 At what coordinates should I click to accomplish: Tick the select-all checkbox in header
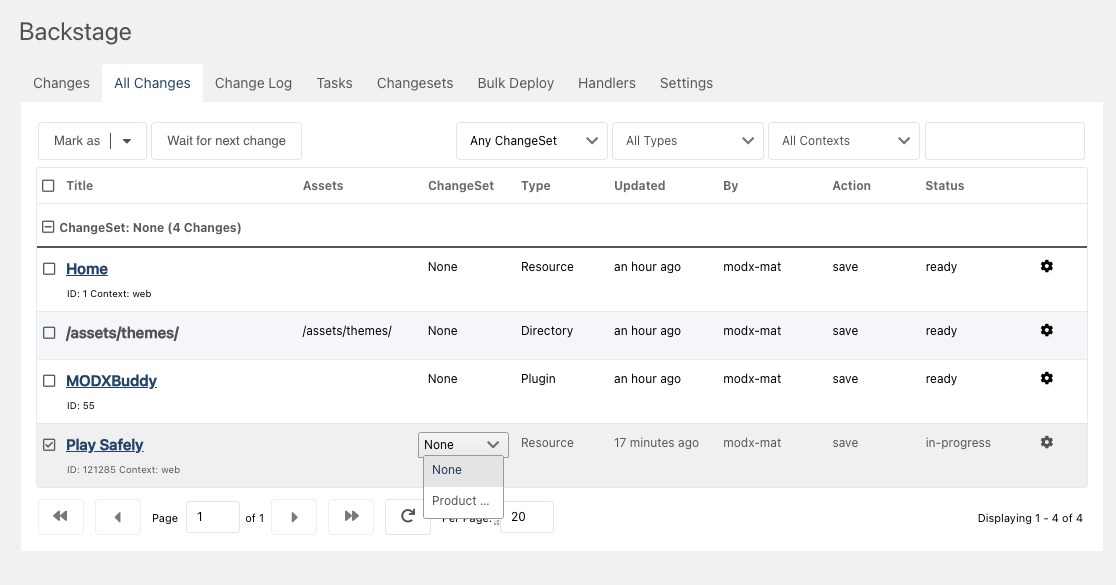pos(48,186)
